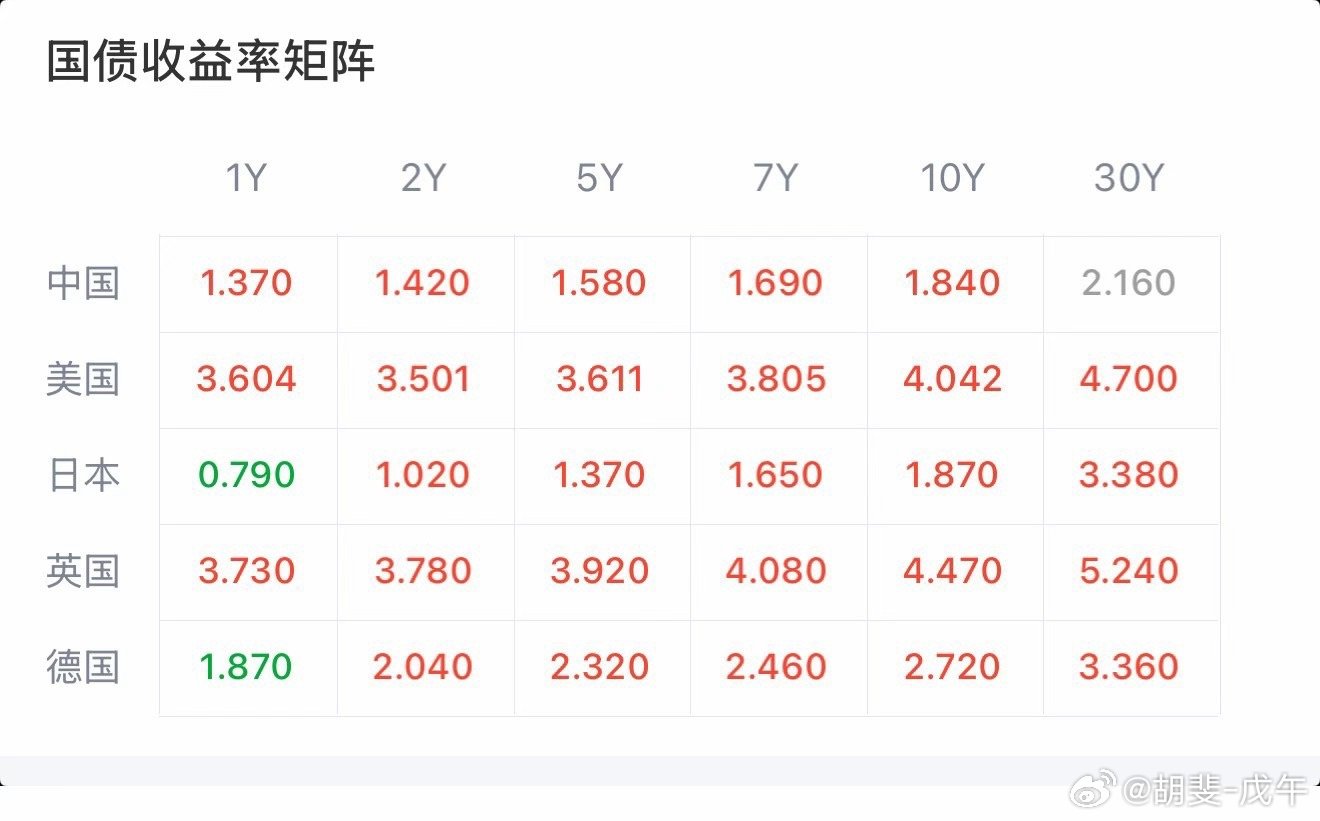Click the 胡斐-戊午 username watermark
1320x821 pixels.
pyautogui.click(x=1214, y=791)
